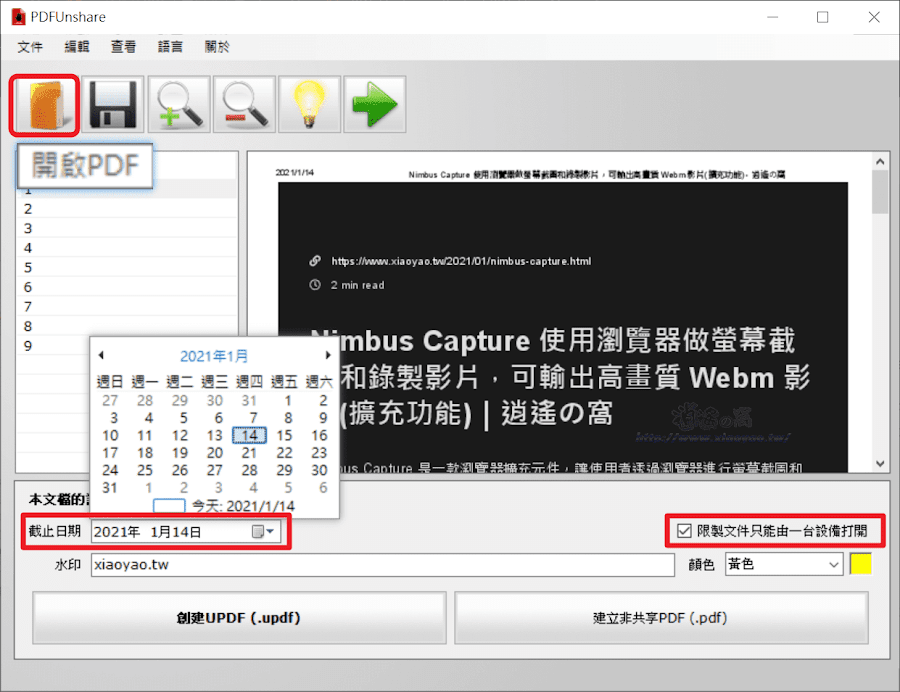Pick January 16 in the calendar

319,436
